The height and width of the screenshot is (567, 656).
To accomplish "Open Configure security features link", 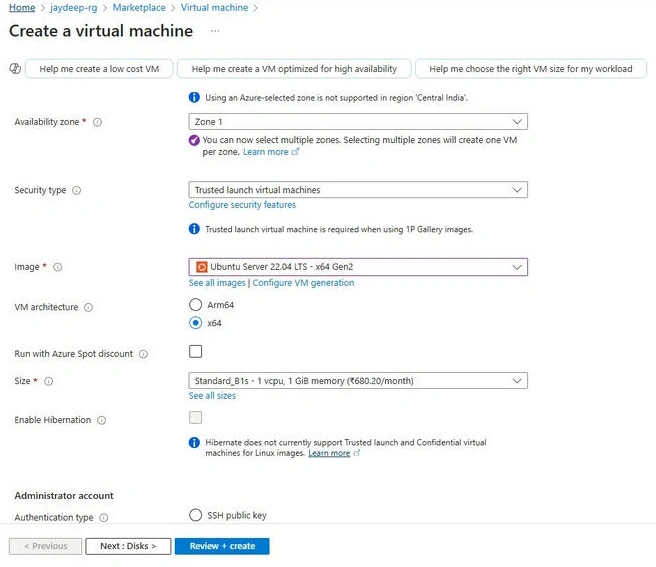I will tap(242, 205).
